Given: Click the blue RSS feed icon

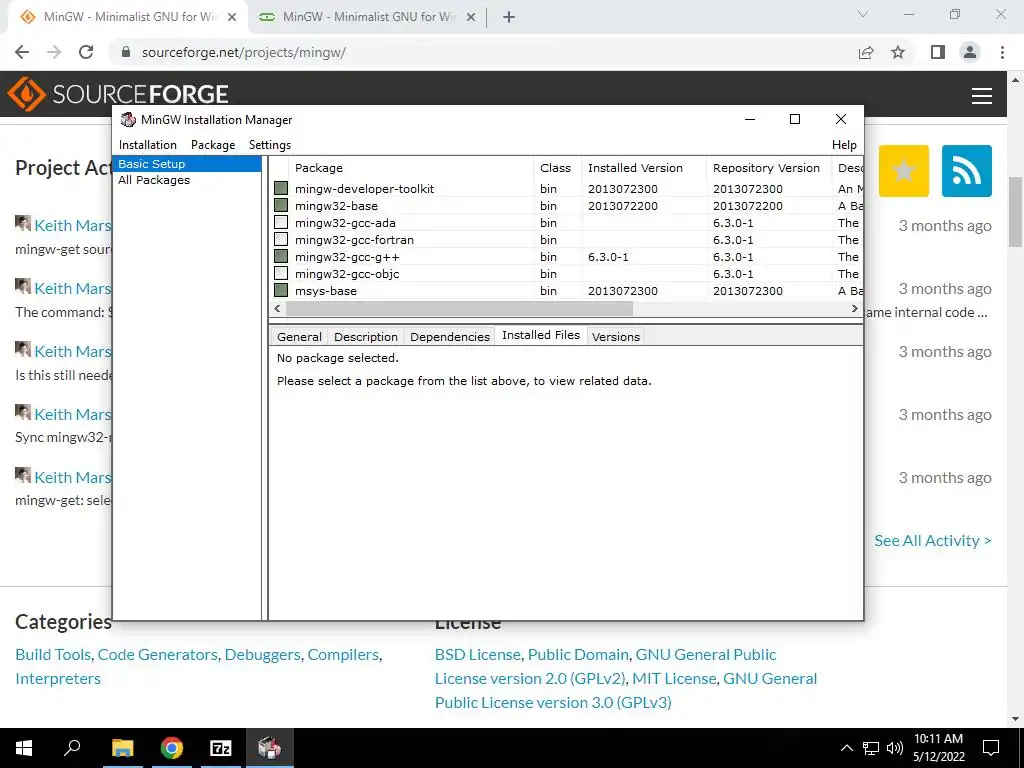Looking at the screenshot, I should (x=967, y=171).
